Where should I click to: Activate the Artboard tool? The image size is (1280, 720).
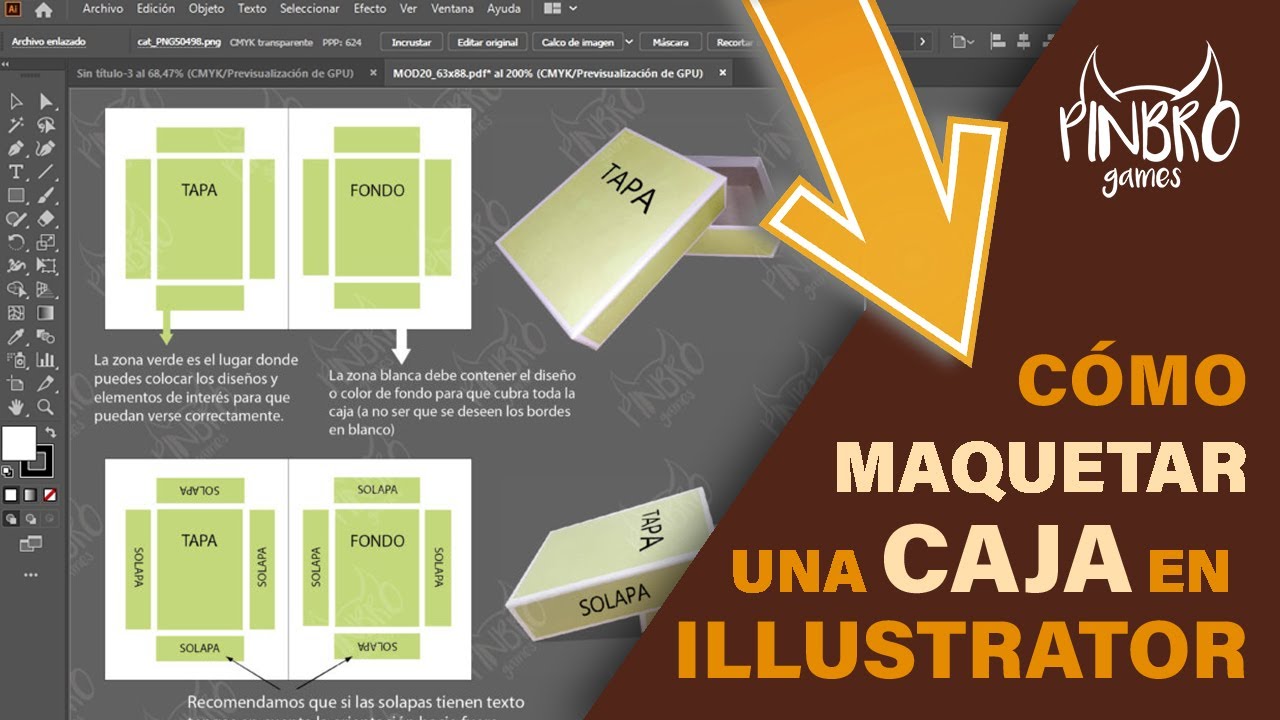[16, 383]
